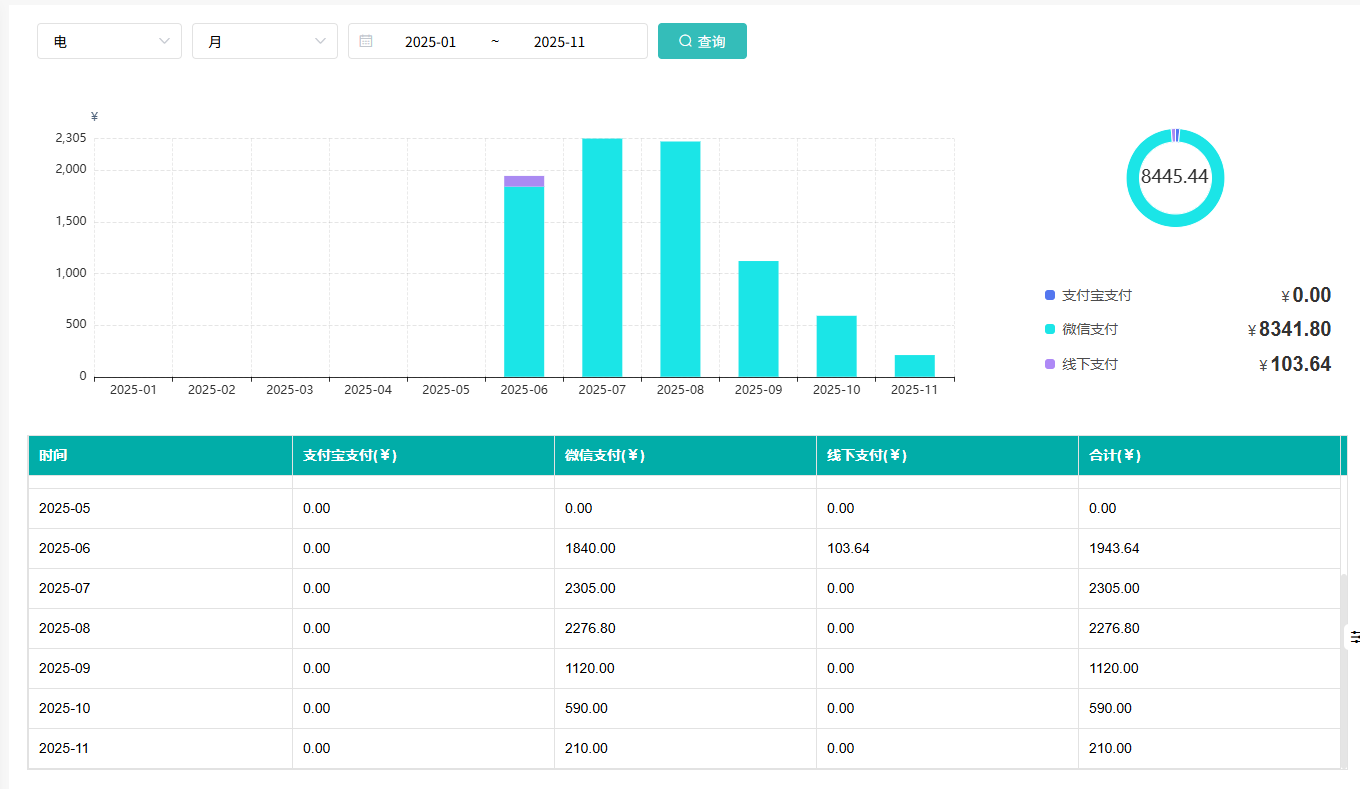Open the end month 2025-11 picker
The image size is (1360, 789).
click(559, 42)
